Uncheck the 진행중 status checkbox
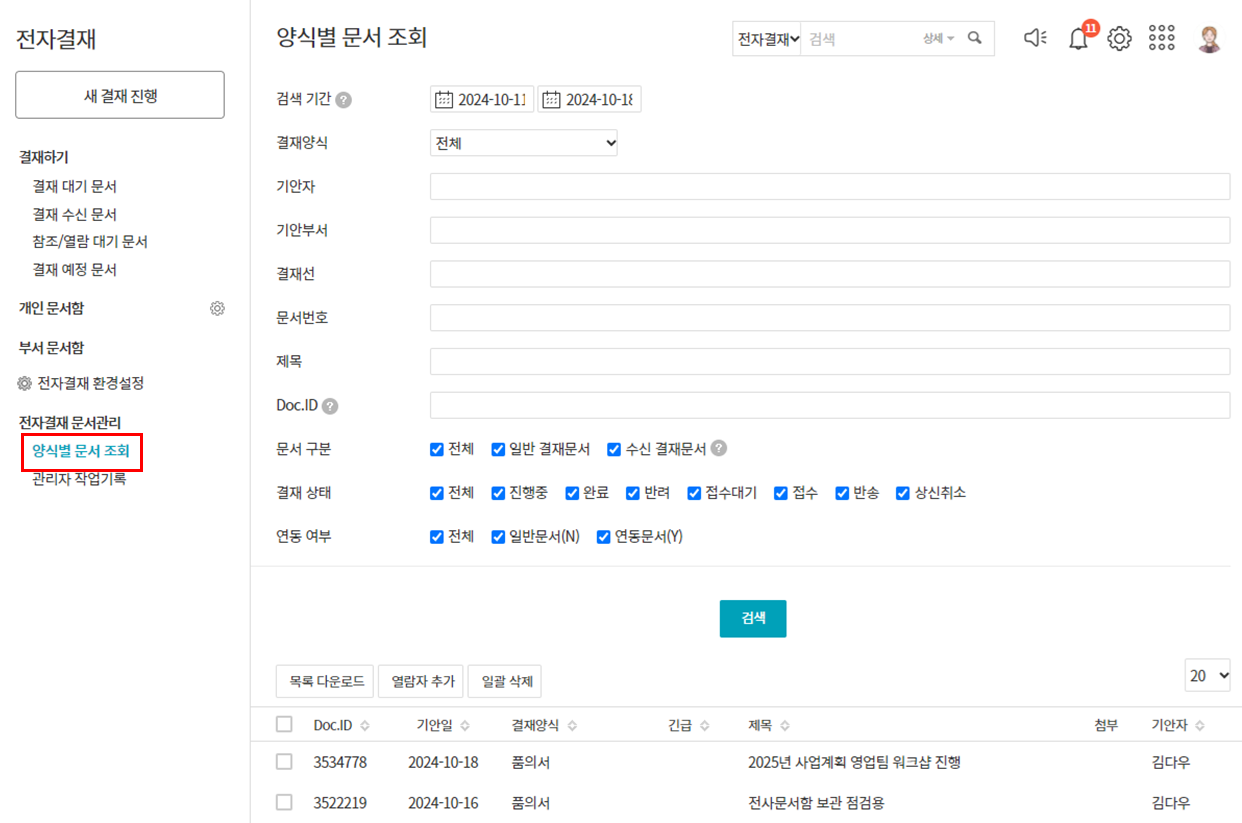 [x=499, y=493]
